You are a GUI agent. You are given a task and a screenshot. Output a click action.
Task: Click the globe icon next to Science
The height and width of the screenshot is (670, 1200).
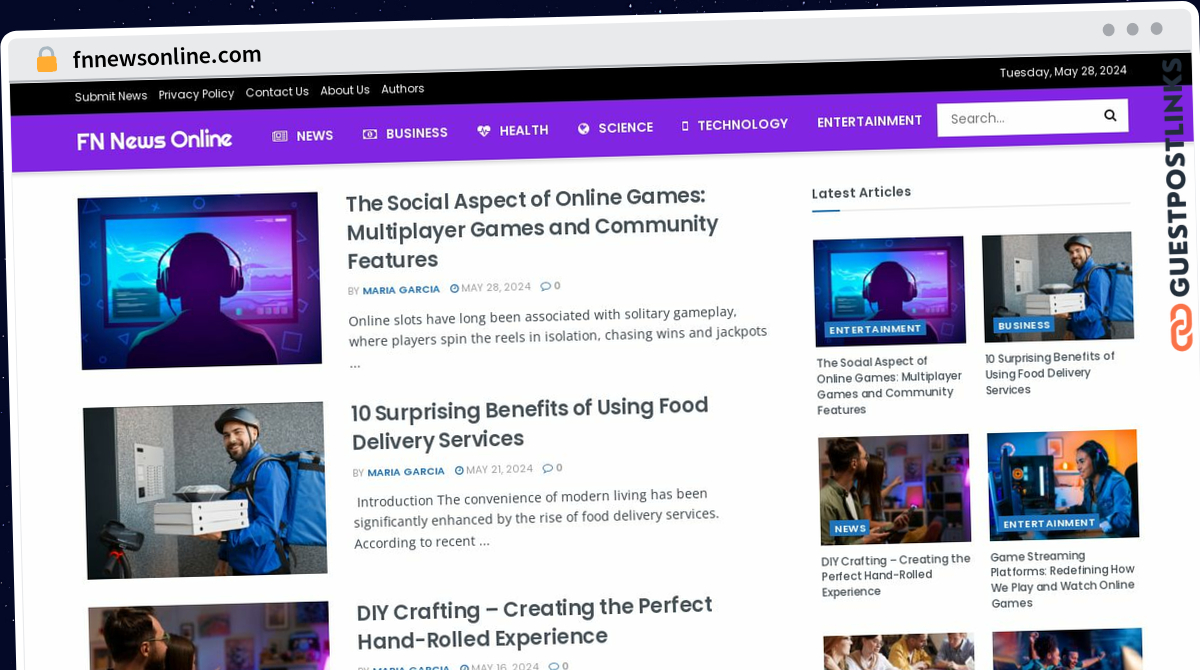584,128
